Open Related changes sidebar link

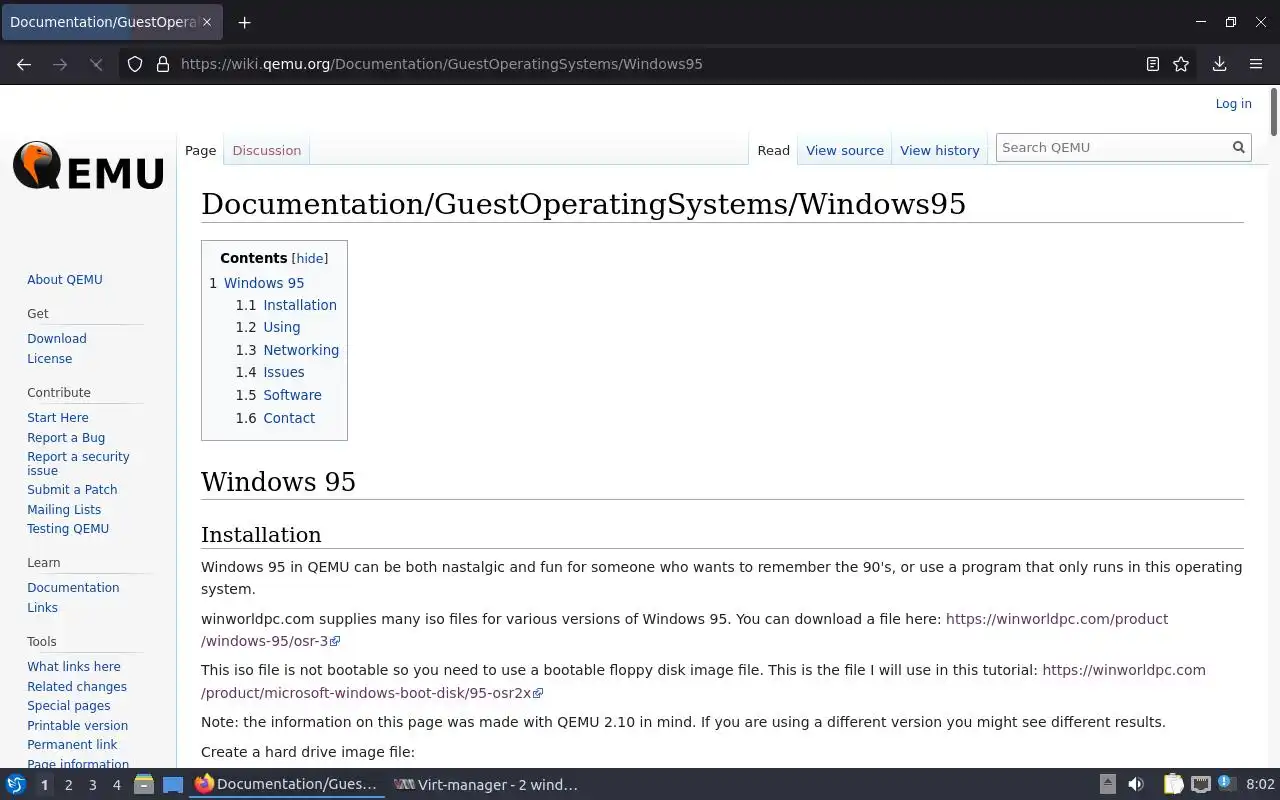click(77, 686)
